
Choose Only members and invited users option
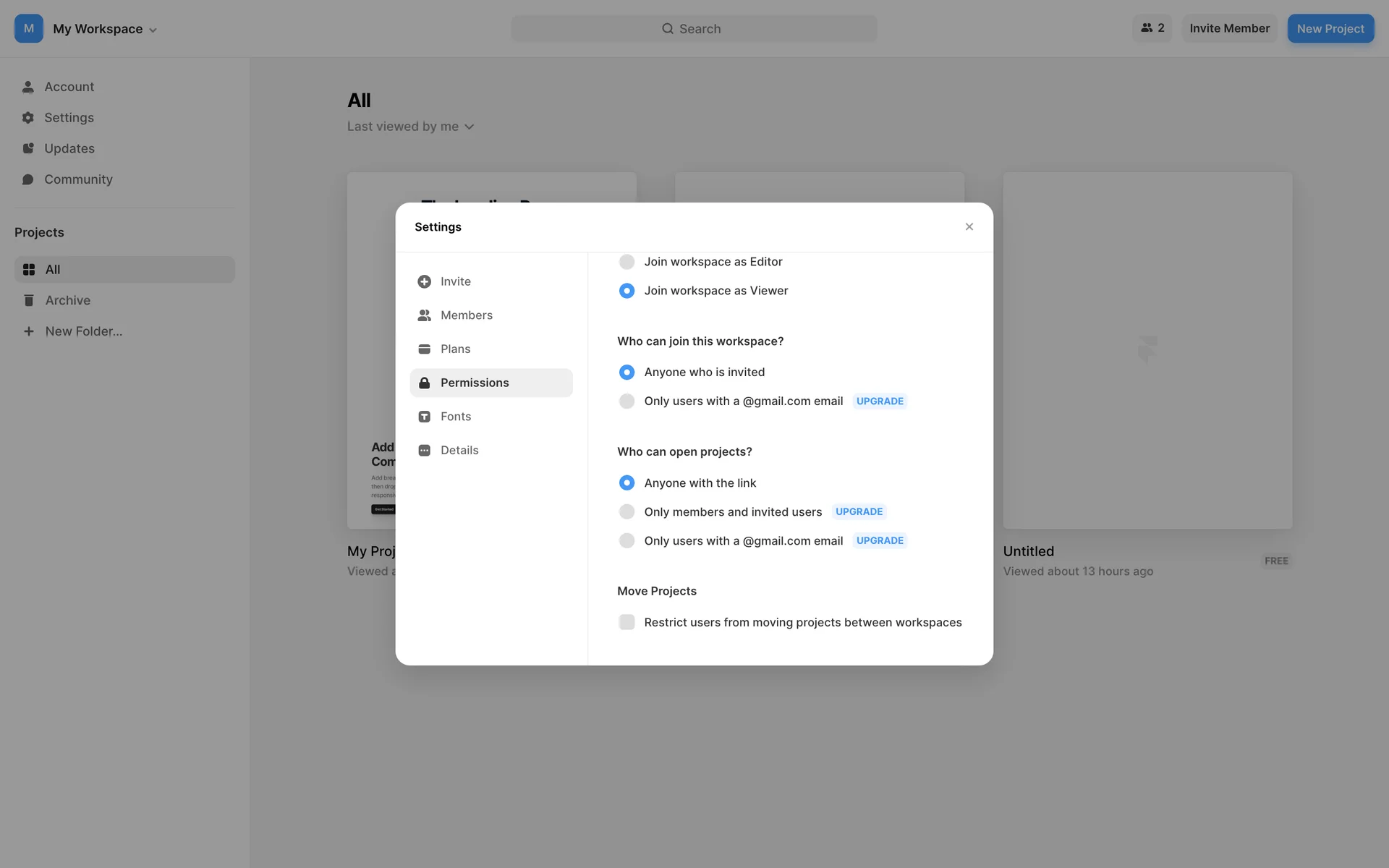pyautogui.click(x=626, y=512)
